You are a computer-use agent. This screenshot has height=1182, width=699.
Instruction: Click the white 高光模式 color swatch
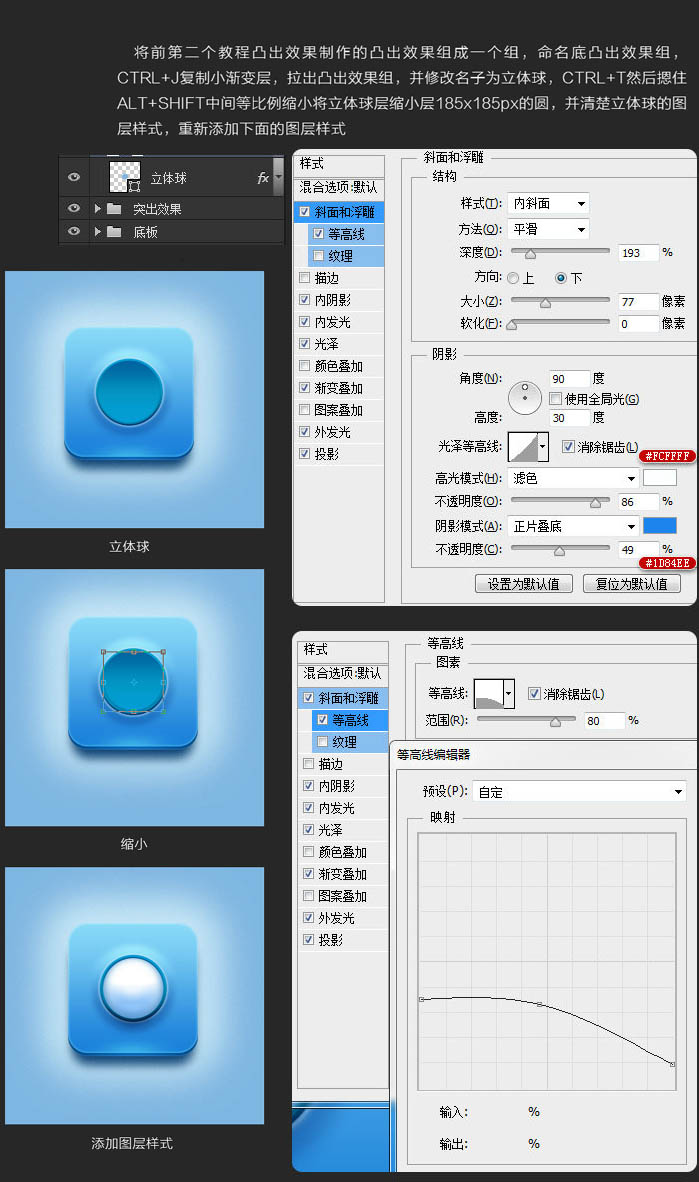click(x=660, y=478)
